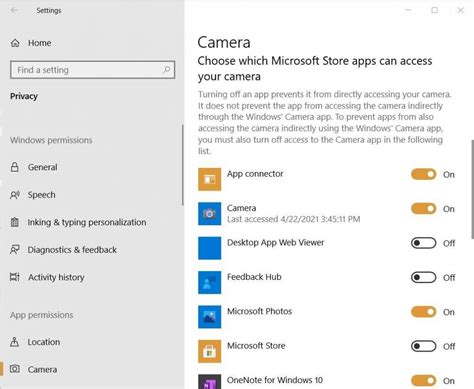Enable Desktop App Web Viewer toggle

[423, 243]
